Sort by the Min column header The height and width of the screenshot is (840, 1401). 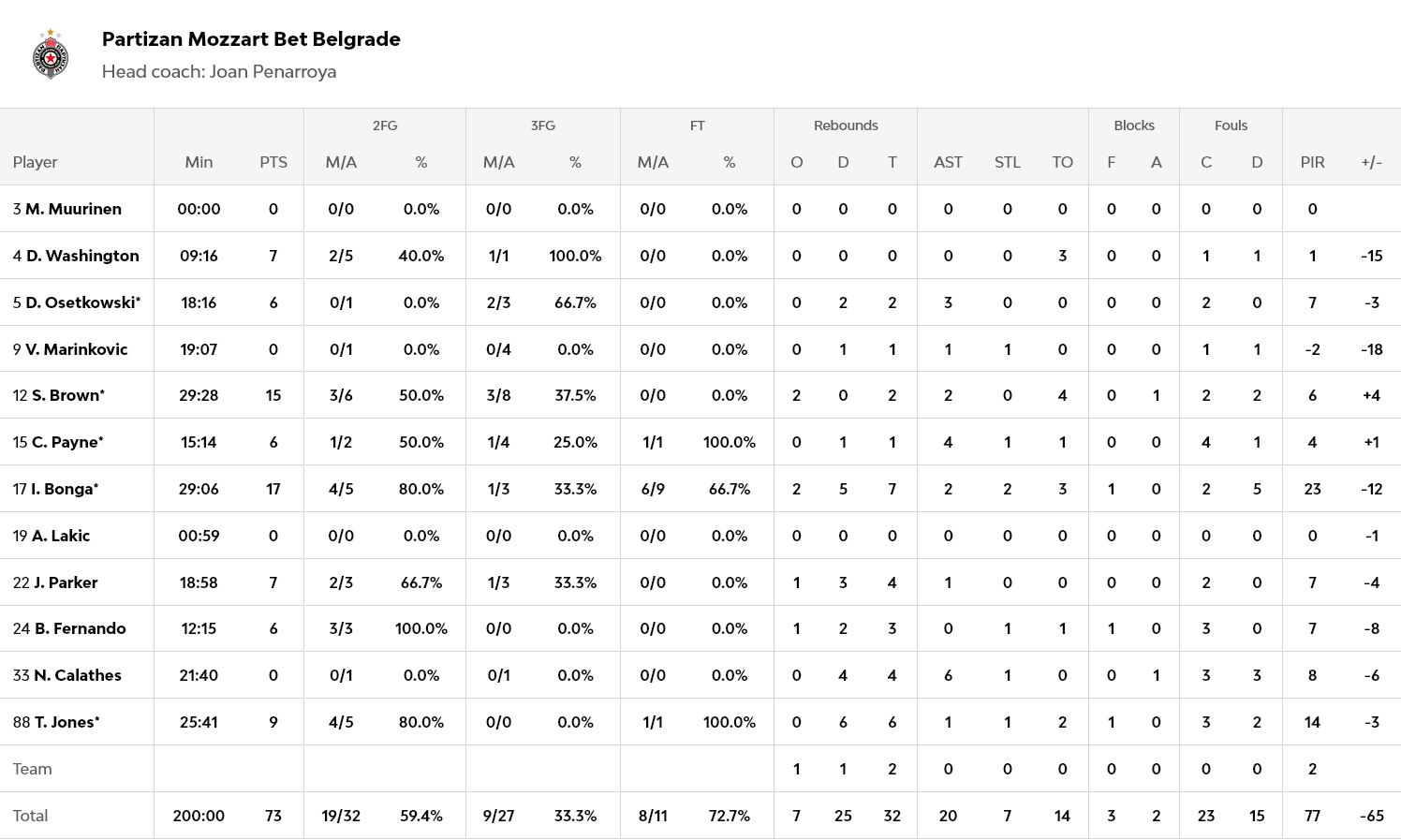point(199,162)
